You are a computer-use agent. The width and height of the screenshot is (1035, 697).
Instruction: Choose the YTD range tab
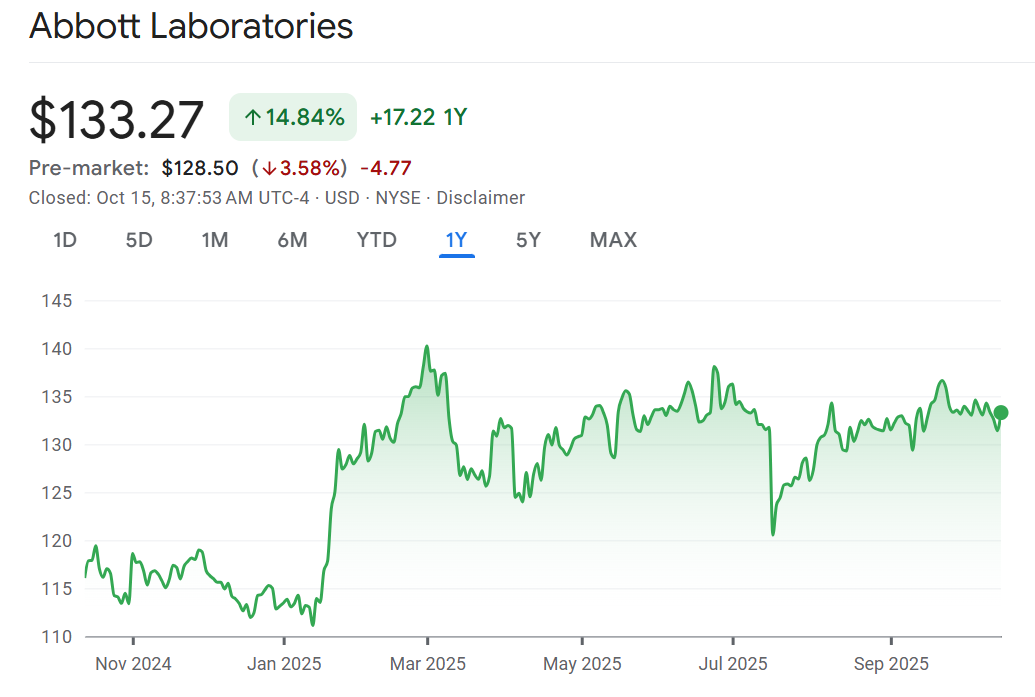(x=377, y=240)
